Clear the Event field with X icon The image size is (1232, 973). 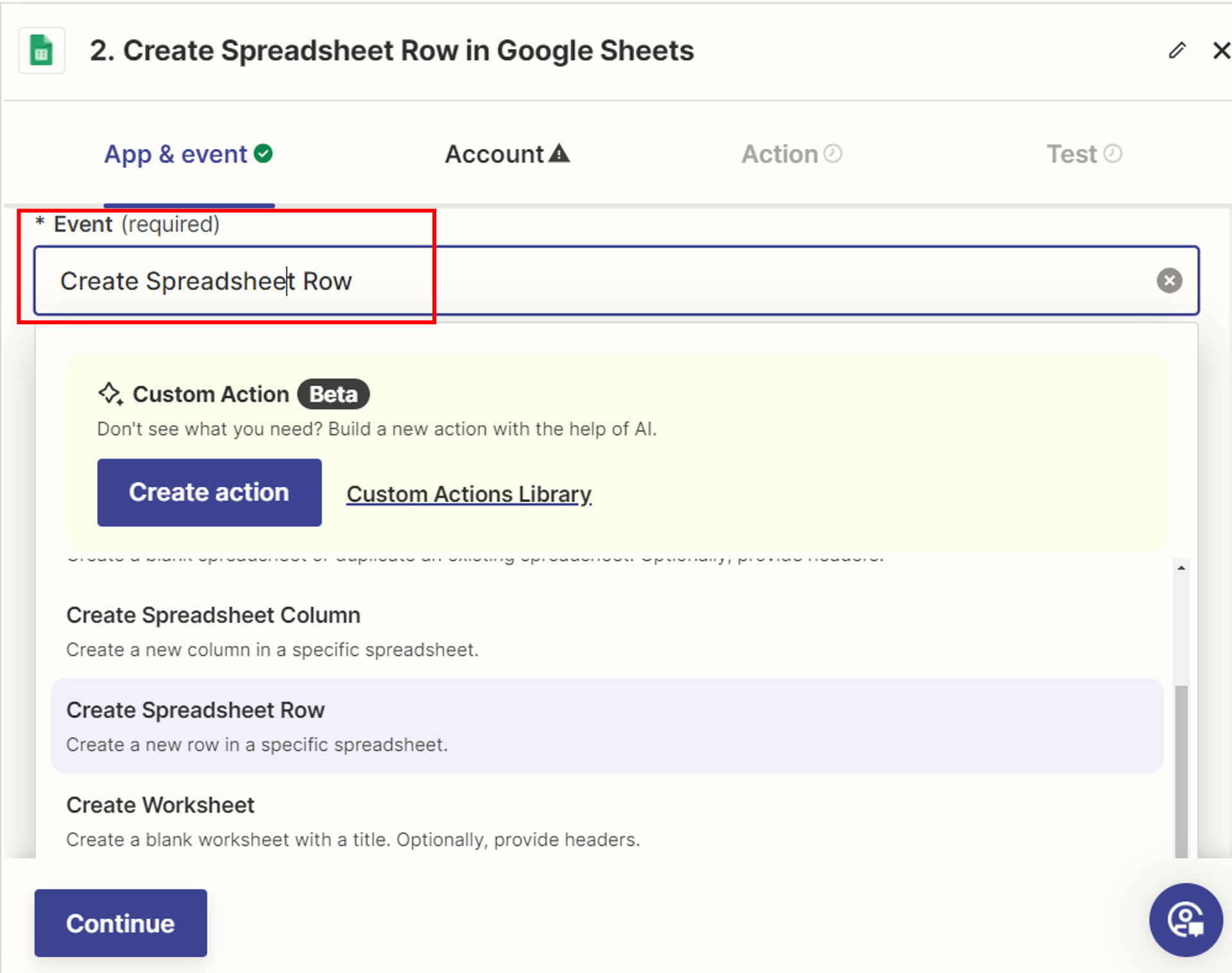click(1168, 280)
